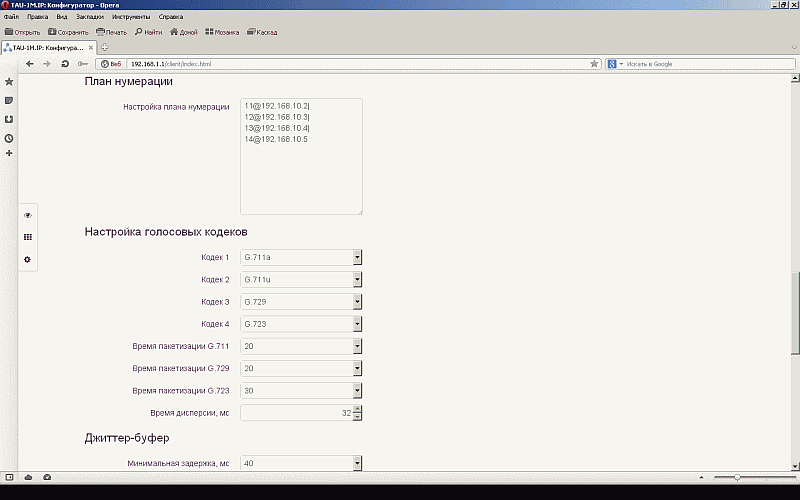Screen dimensions: 800x500
Task: Click the eye icon in page sidebar
Action: (x=28, y=215)
